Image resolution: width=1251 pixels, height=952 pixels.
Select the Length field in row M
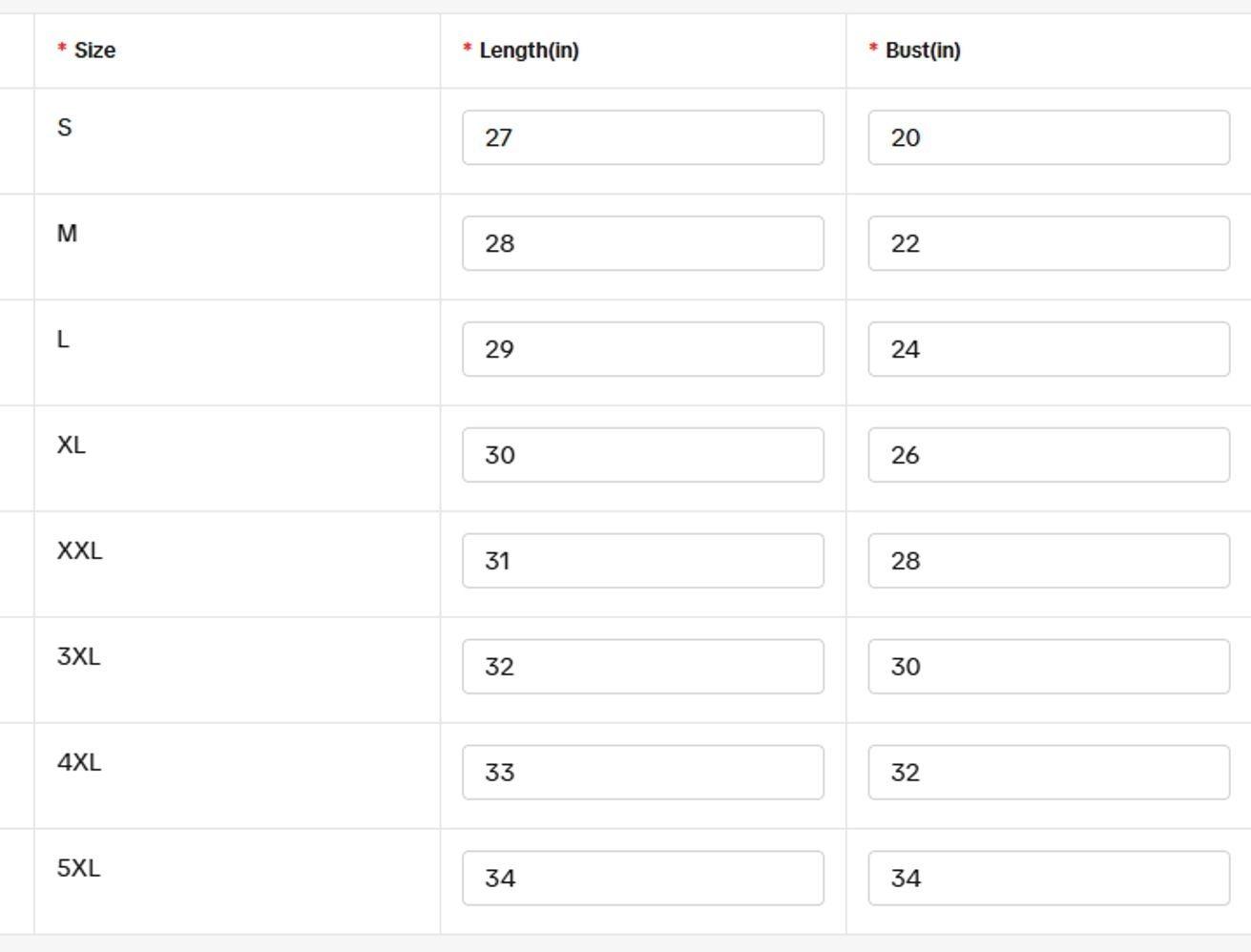pyautogui.click(x=642, y=243)
